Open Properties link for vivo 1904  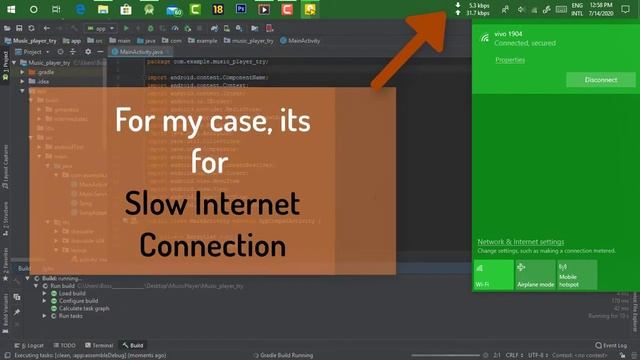coord(510,60)
